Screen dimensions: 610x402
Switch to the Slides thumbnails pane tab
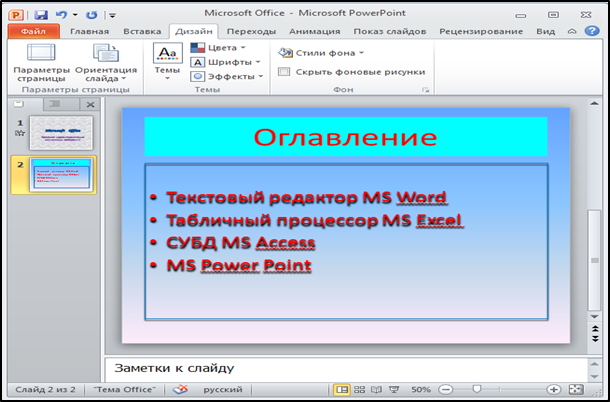pos(19,104)
